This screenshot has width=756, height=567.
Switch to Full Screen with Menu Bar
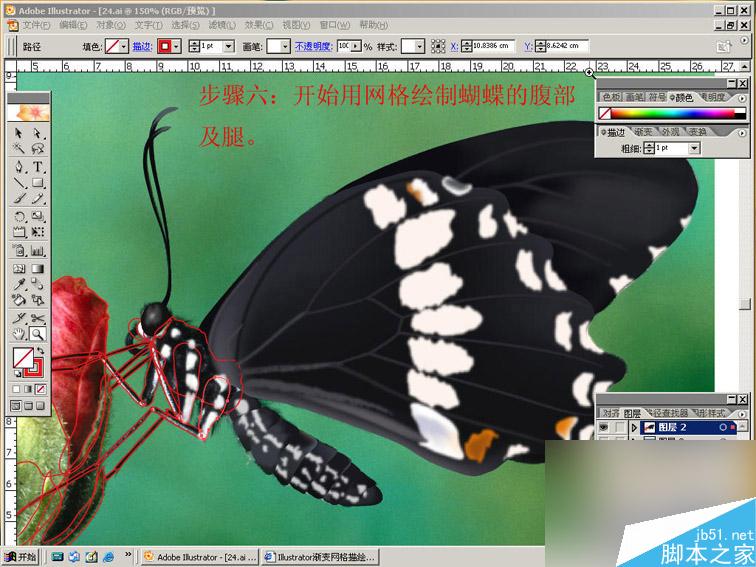tap(28, 405)
